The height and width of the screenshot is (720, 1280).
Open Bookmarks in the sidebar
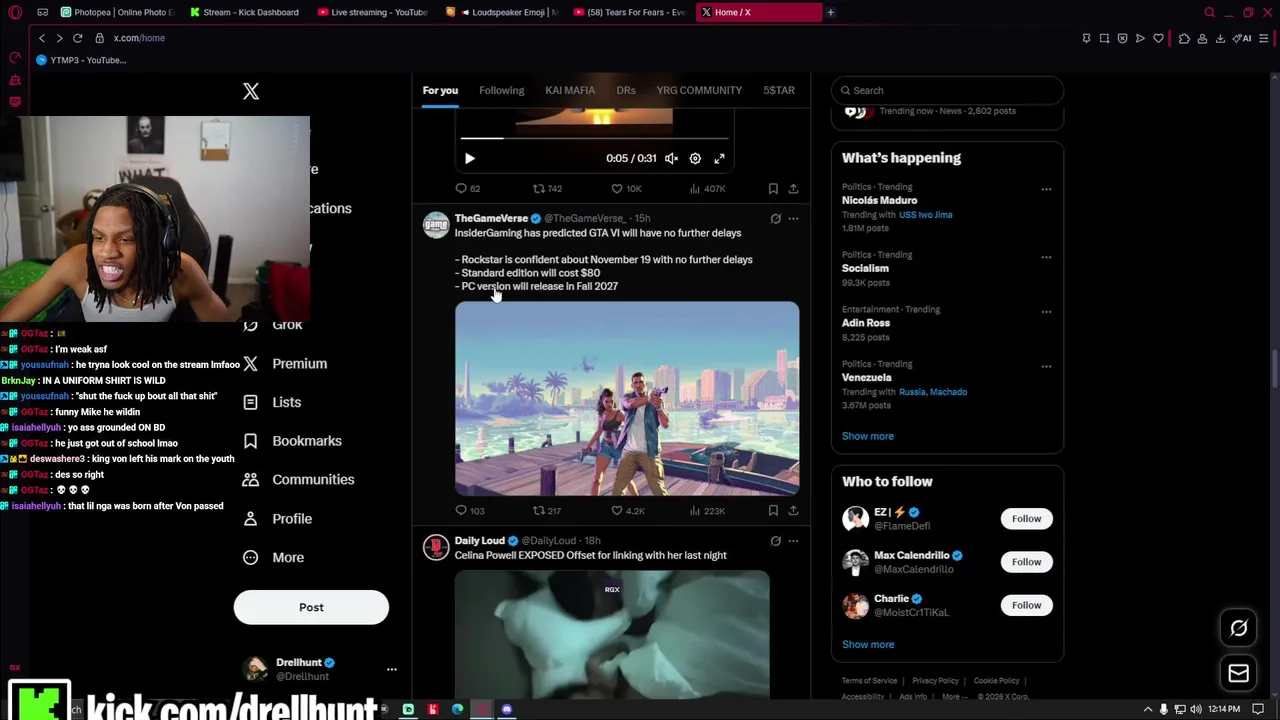[292, 441]
